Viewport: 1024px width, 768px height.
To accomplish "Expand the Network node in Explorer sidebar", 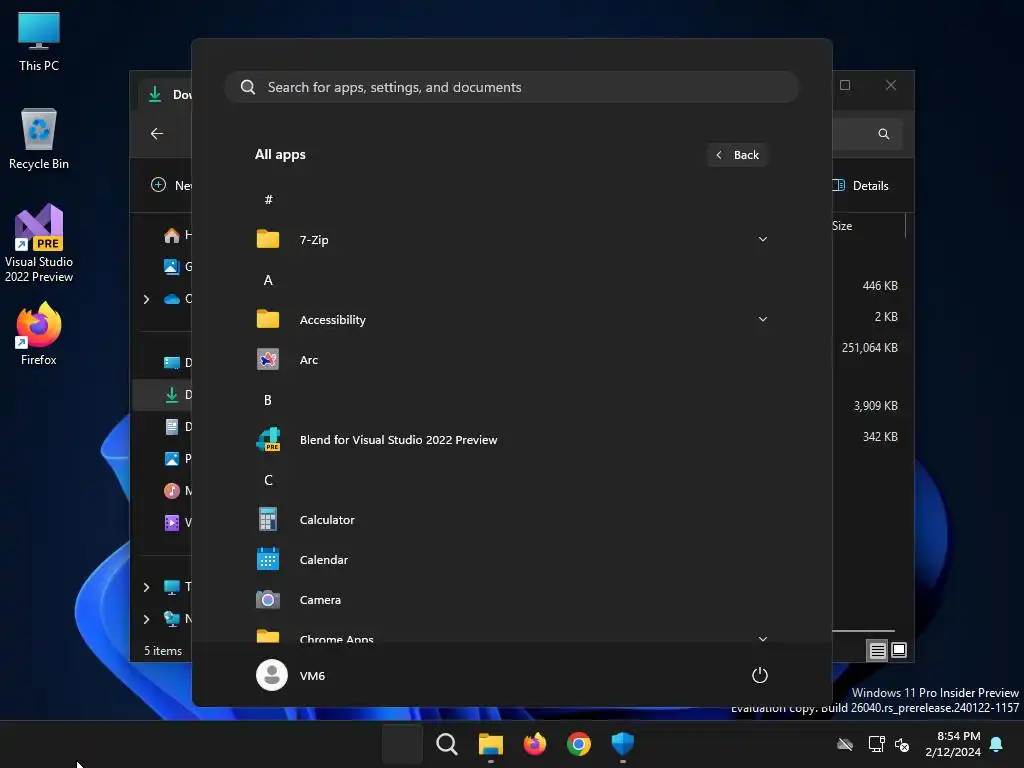I will coord(146,619).
